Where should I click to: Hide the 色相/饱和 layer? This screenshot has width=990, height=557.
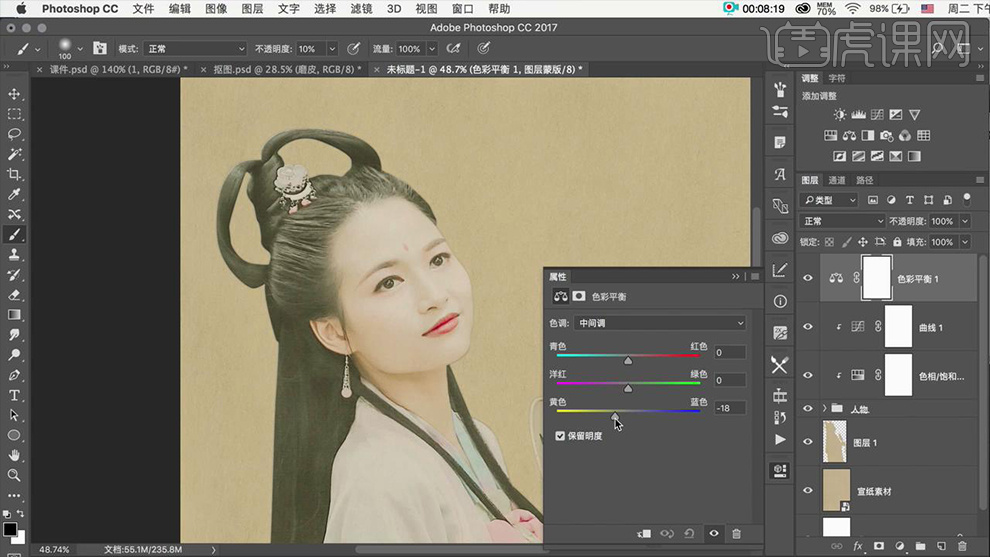(808, 375)
